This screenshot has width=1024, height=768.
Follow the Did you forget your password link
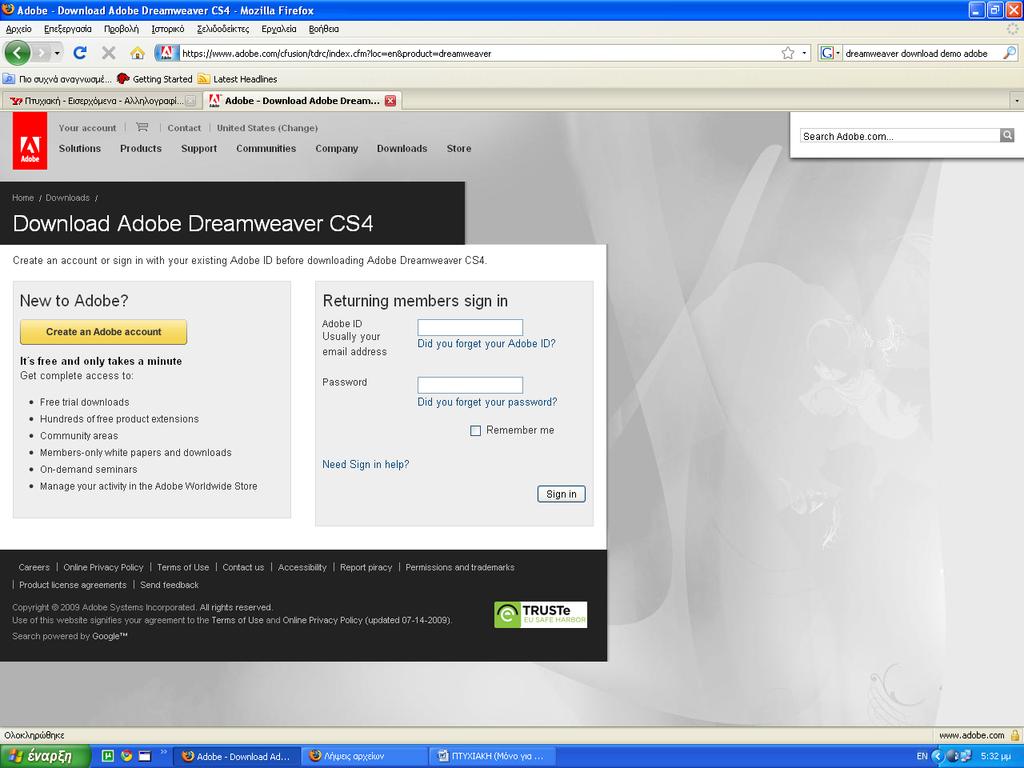(x=487, y=402)
